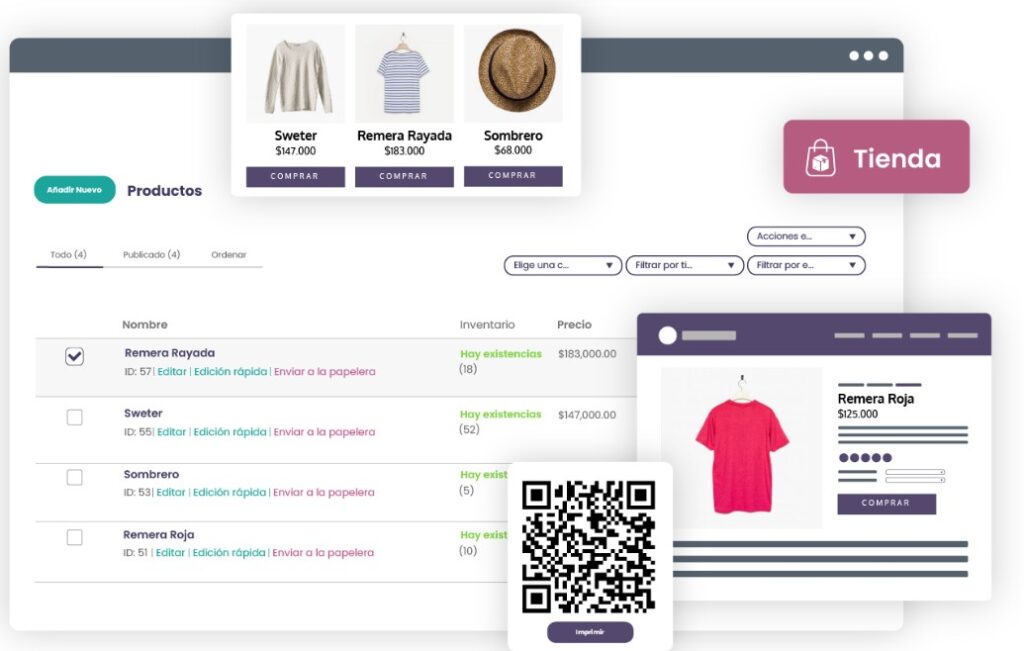Click COMPRAR under Sombrero
1024x651 pixels.
(x=513, y=176)
